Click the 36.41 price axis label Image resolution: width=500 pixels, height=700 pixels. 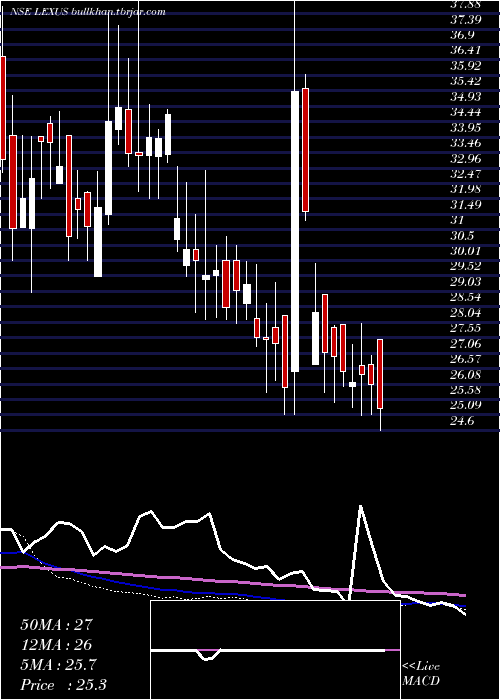point(465,50)
